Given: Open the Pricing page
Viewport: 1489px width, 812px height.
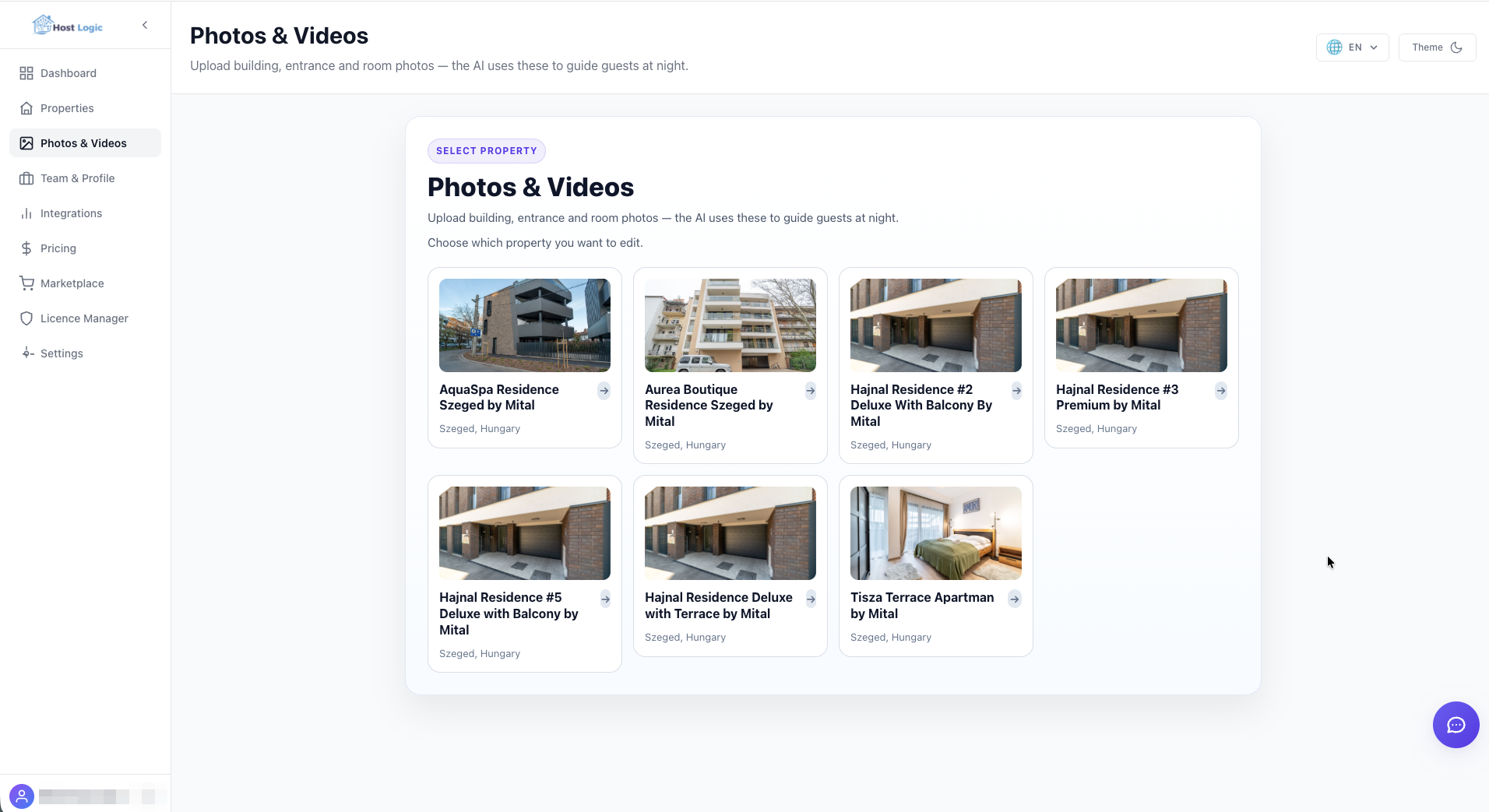Looking at the screenshot, I should [85, 248].
